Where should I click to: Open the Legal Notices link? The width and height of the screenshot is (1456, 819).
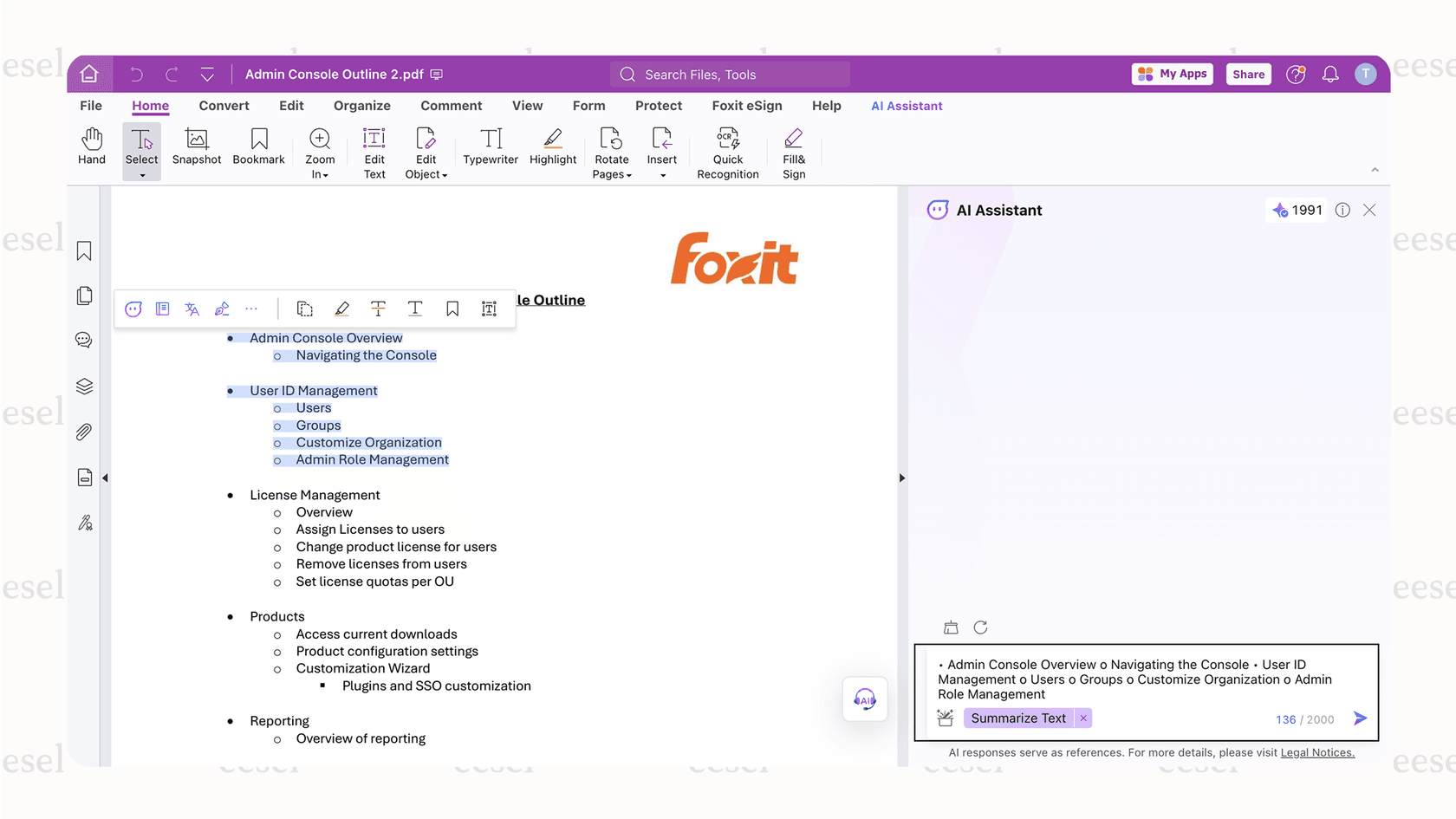click(1317, 752)
